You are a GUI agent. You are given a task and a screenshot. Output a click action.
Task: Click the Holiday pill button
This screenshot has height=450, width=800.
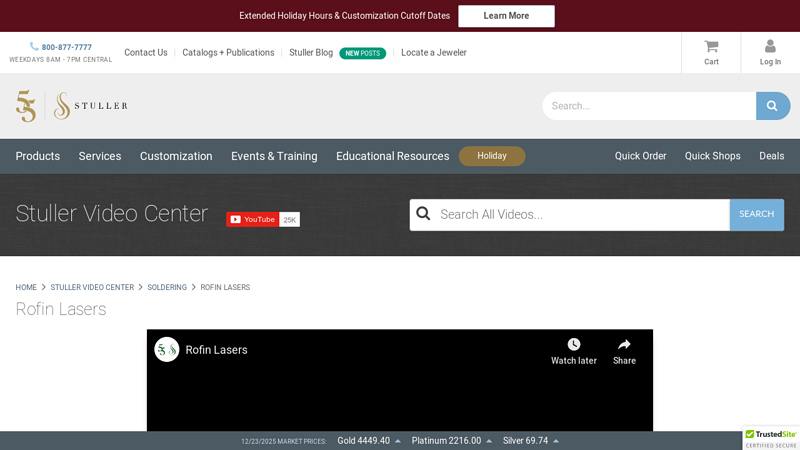coord(492,156)
